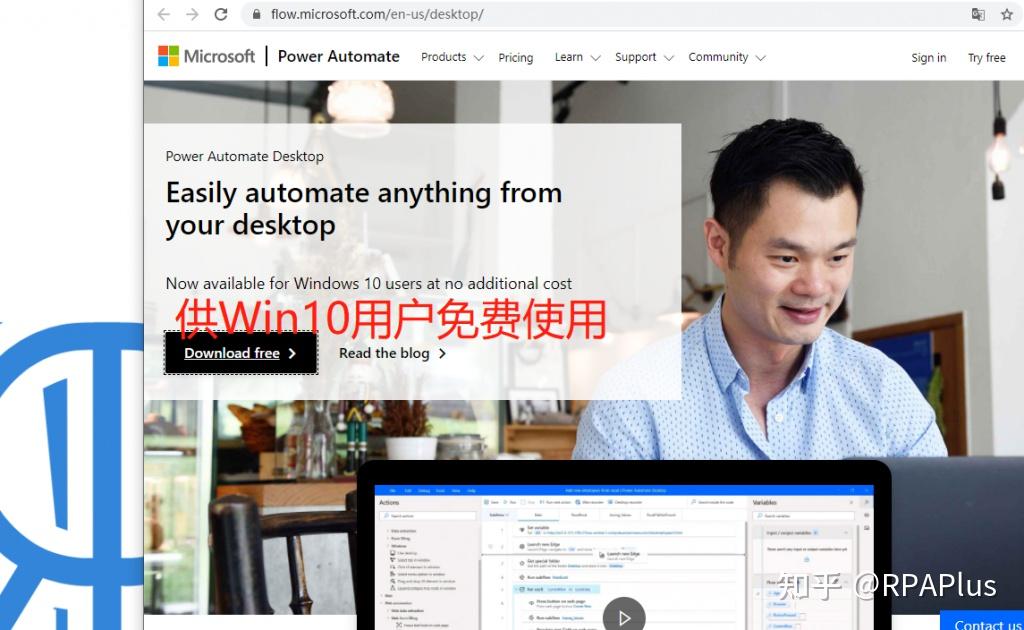Click Sign in
Image resolution: width=1024 pixels, height=630 pixels.
[928, 58]
